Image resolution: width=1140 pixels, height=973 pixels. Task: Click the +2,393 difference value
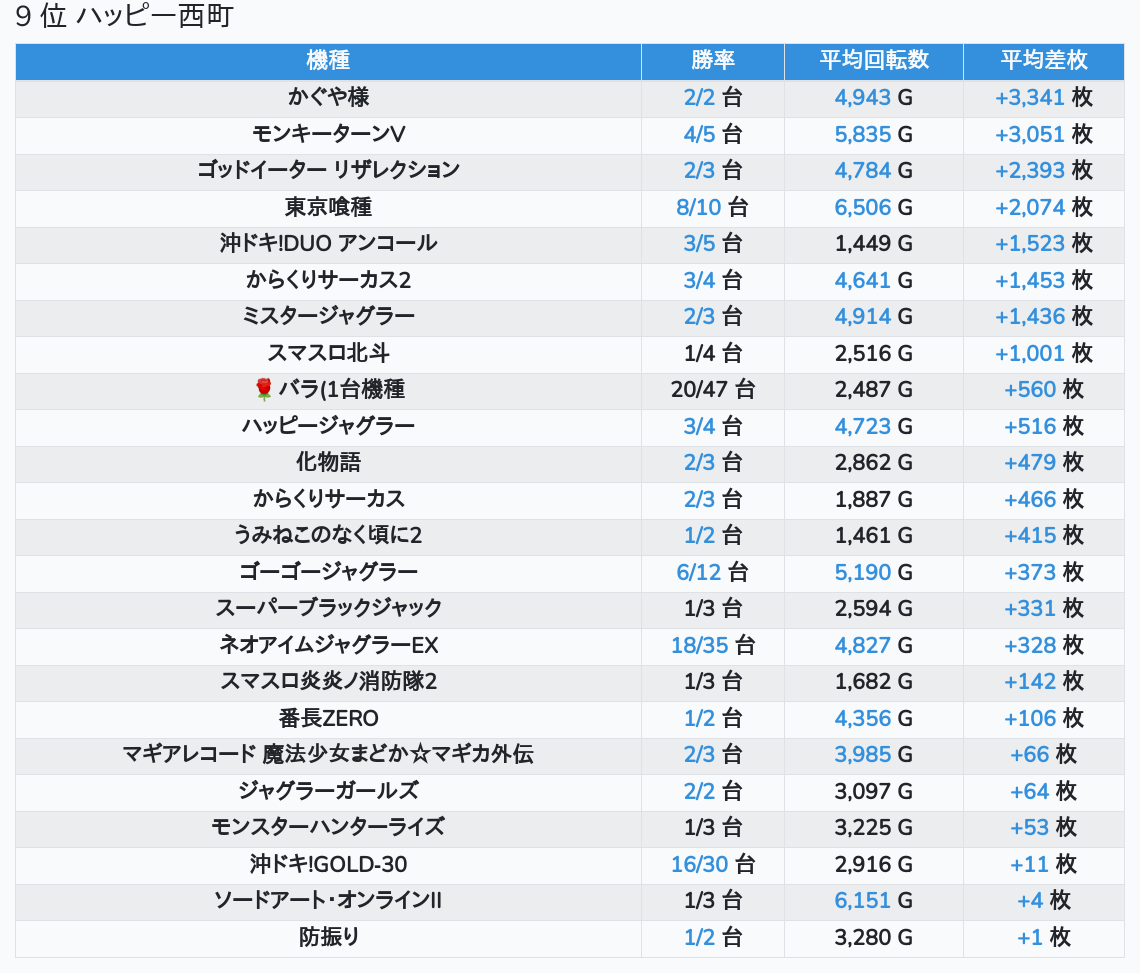tap(1029, 170)
